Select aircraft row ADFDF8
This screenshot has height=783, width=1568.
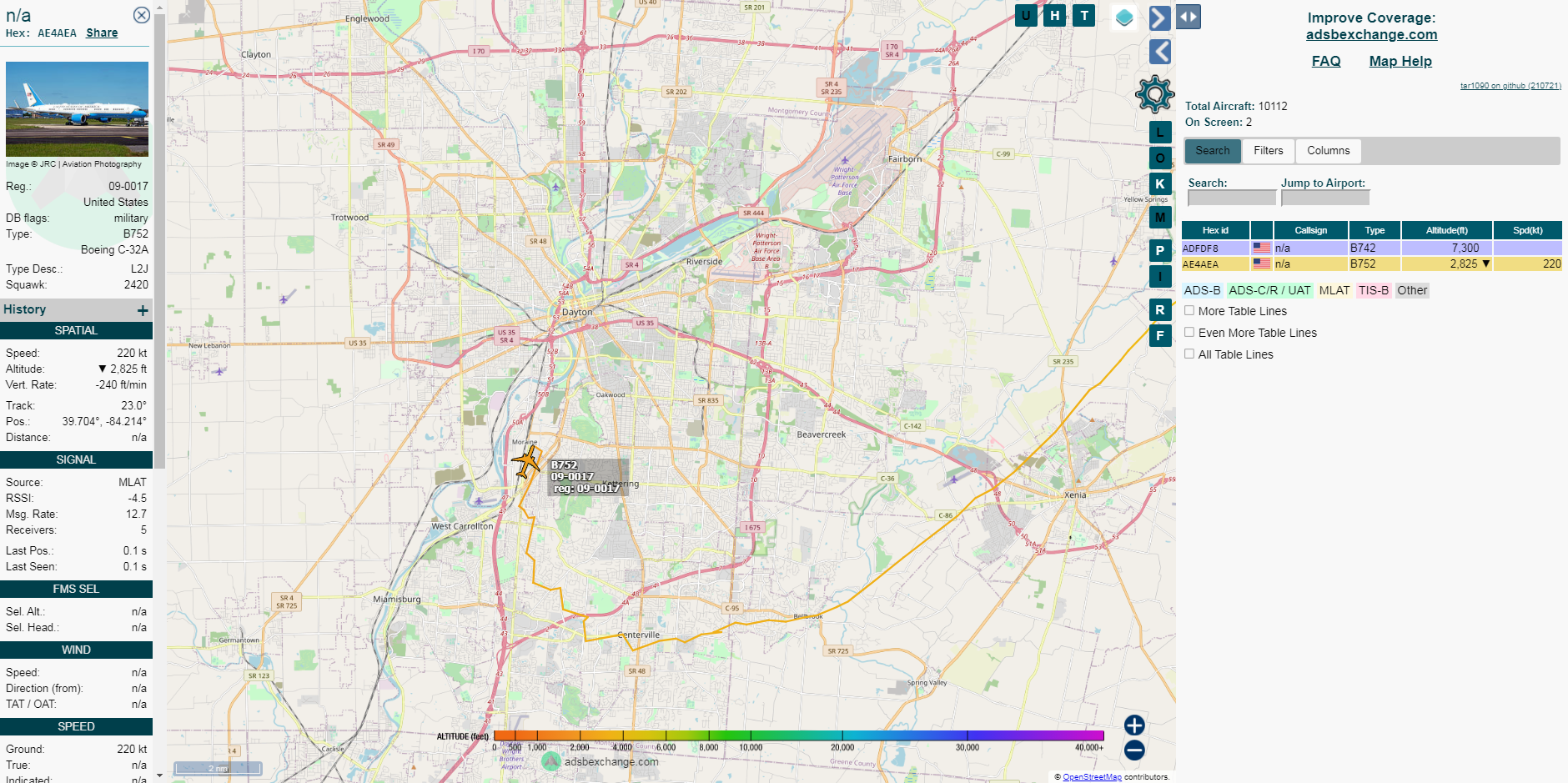1371,248
